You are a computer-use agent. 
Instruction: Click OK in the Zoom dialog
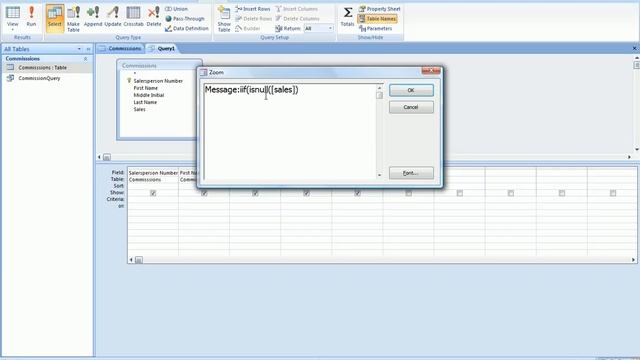coord(411,90)
